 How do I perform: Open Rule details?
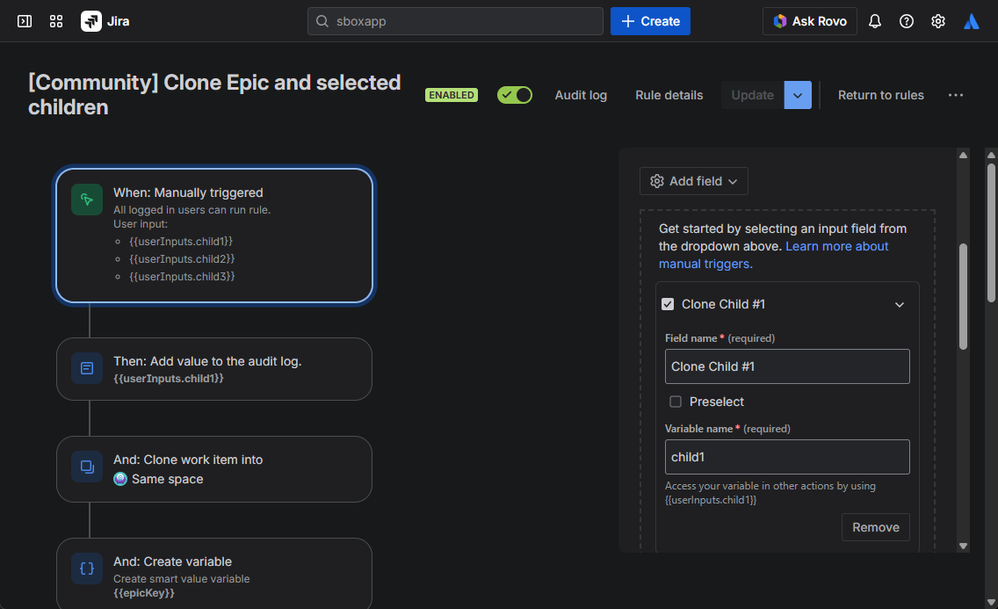pyautogui.click(x=669, y=95)
